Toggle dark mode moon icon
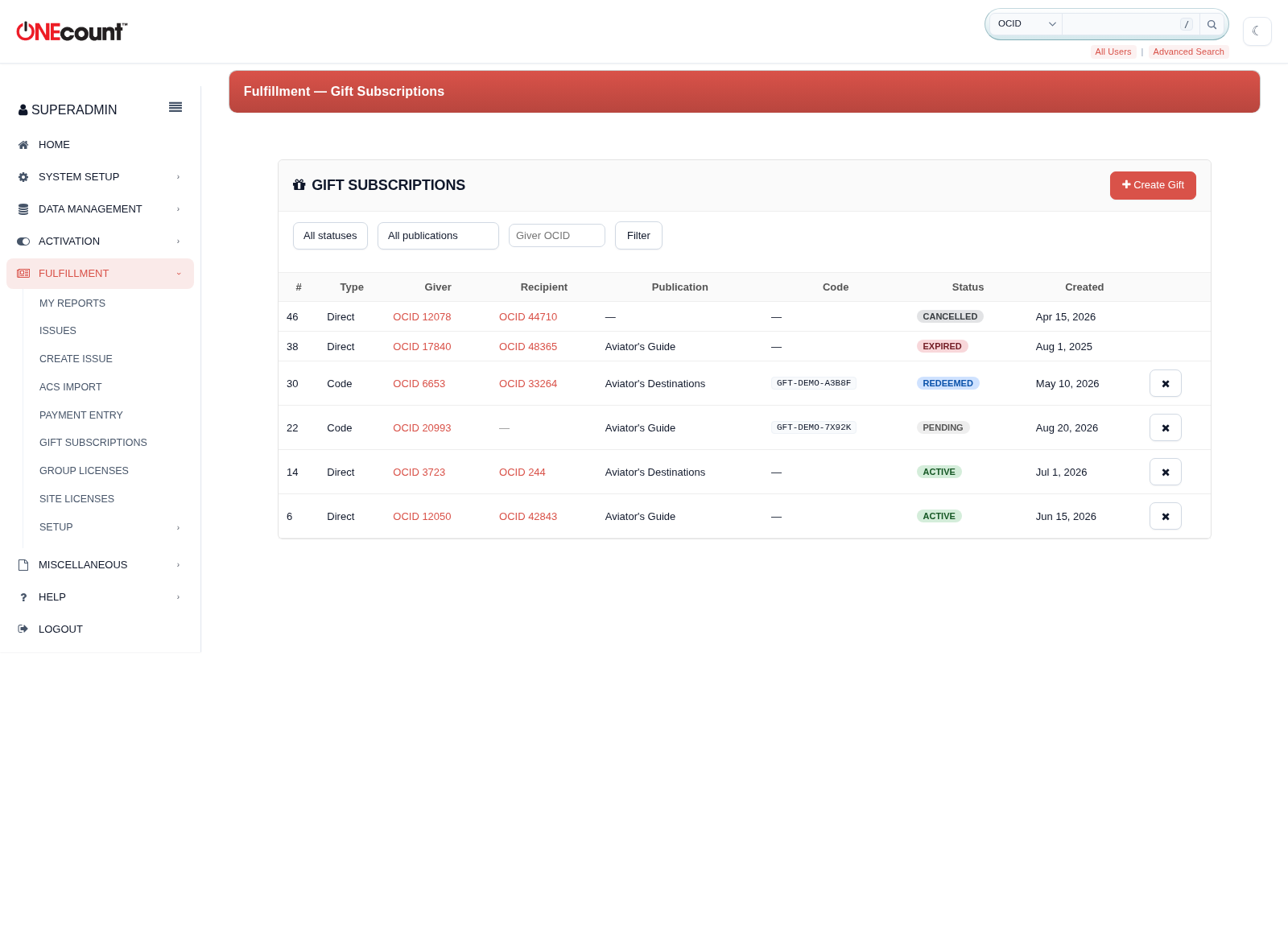This screenshot has width=1288, height=945. click(1257, 31)
